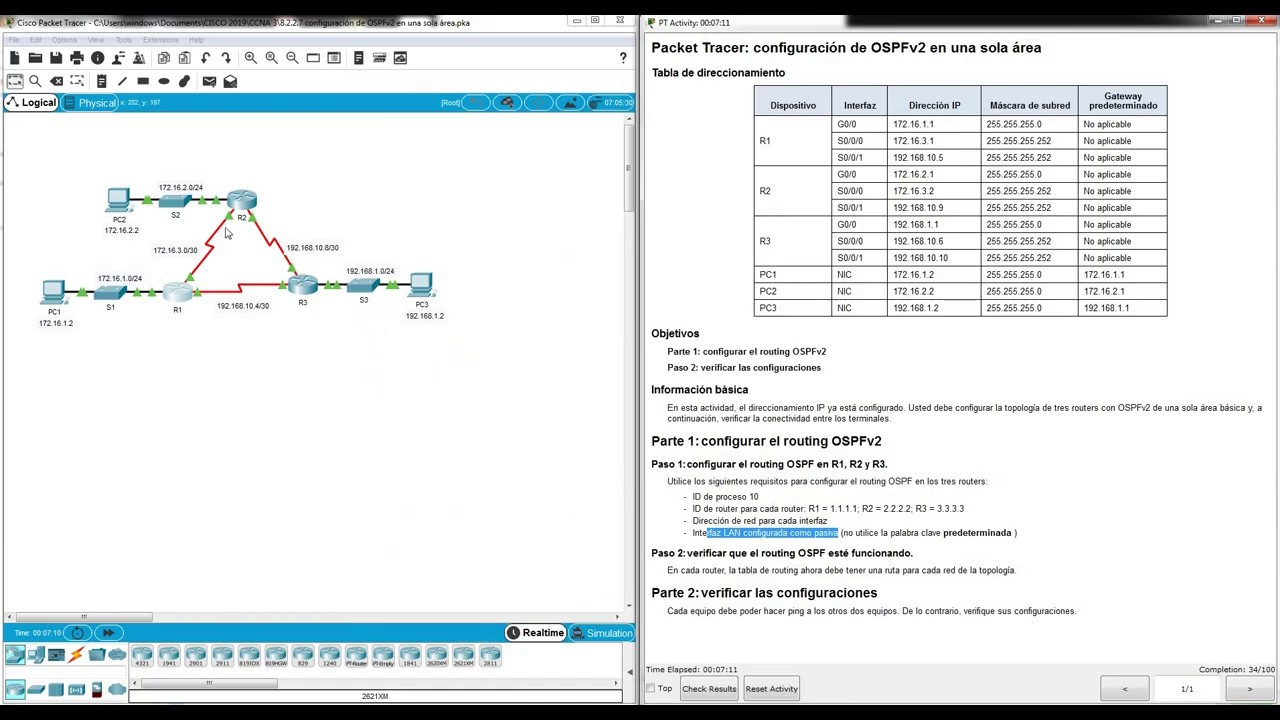
Task: Click the help question mark icon
Action: [x=623, y=58]
